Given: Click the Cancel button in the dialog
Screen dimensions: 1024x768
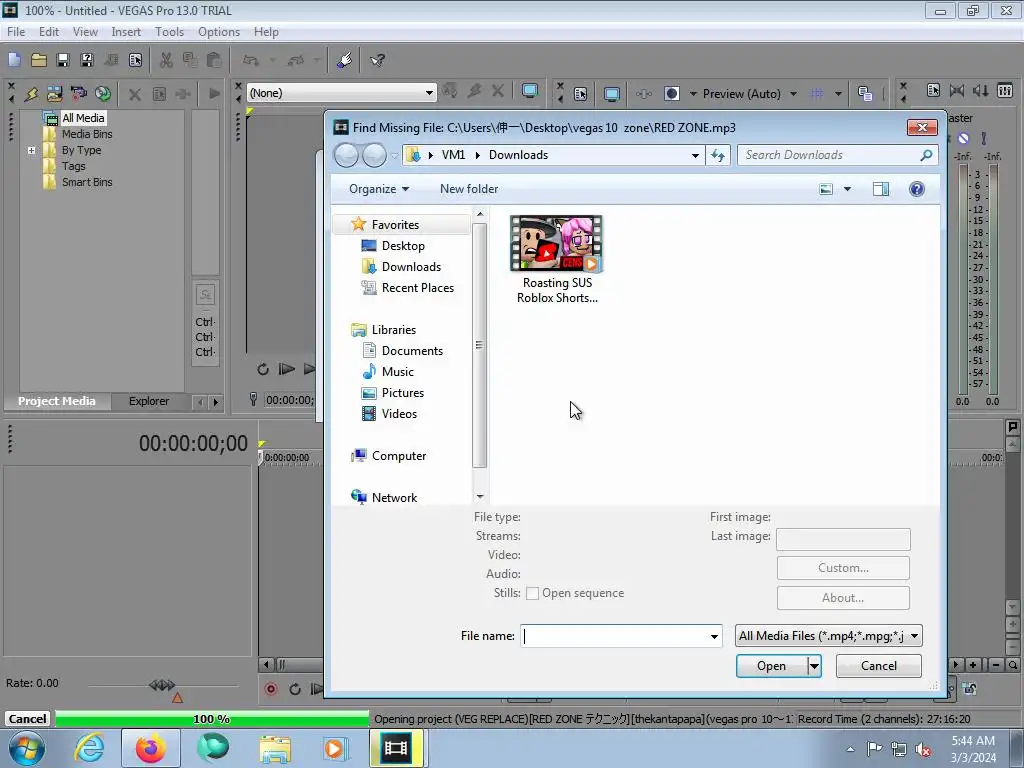Looking at the screenshot, I should (x=878, y=666).
